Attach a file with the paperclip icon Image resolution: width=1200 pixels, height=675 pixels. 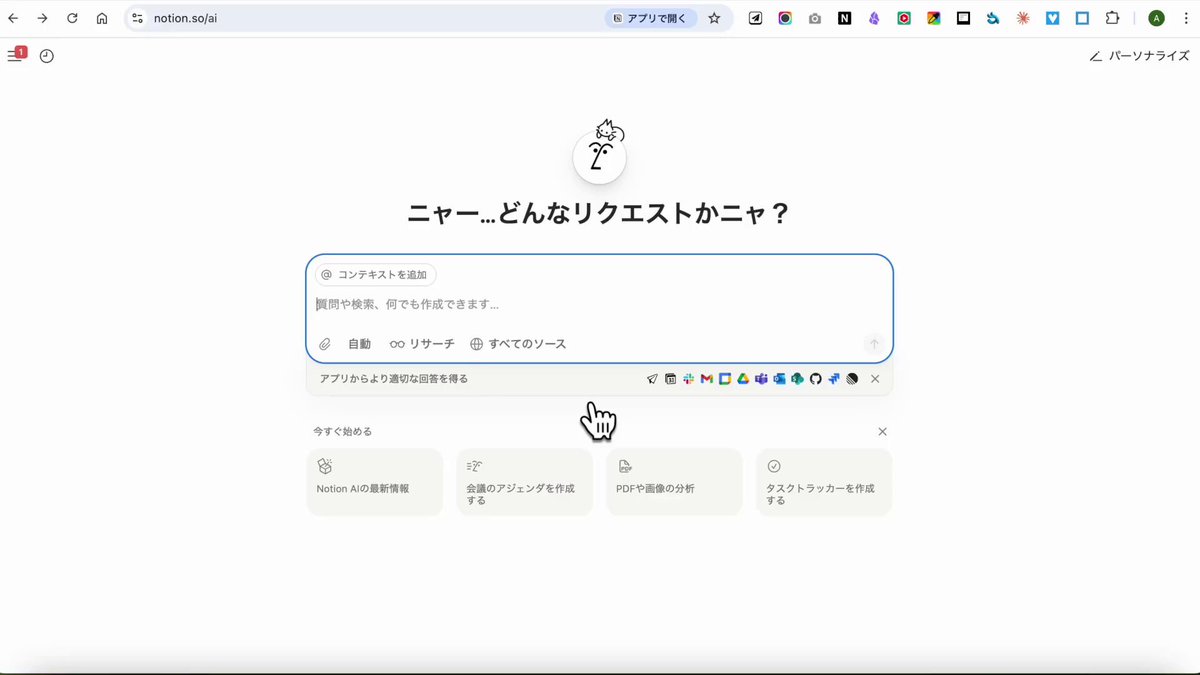click(x=325, y=344)
